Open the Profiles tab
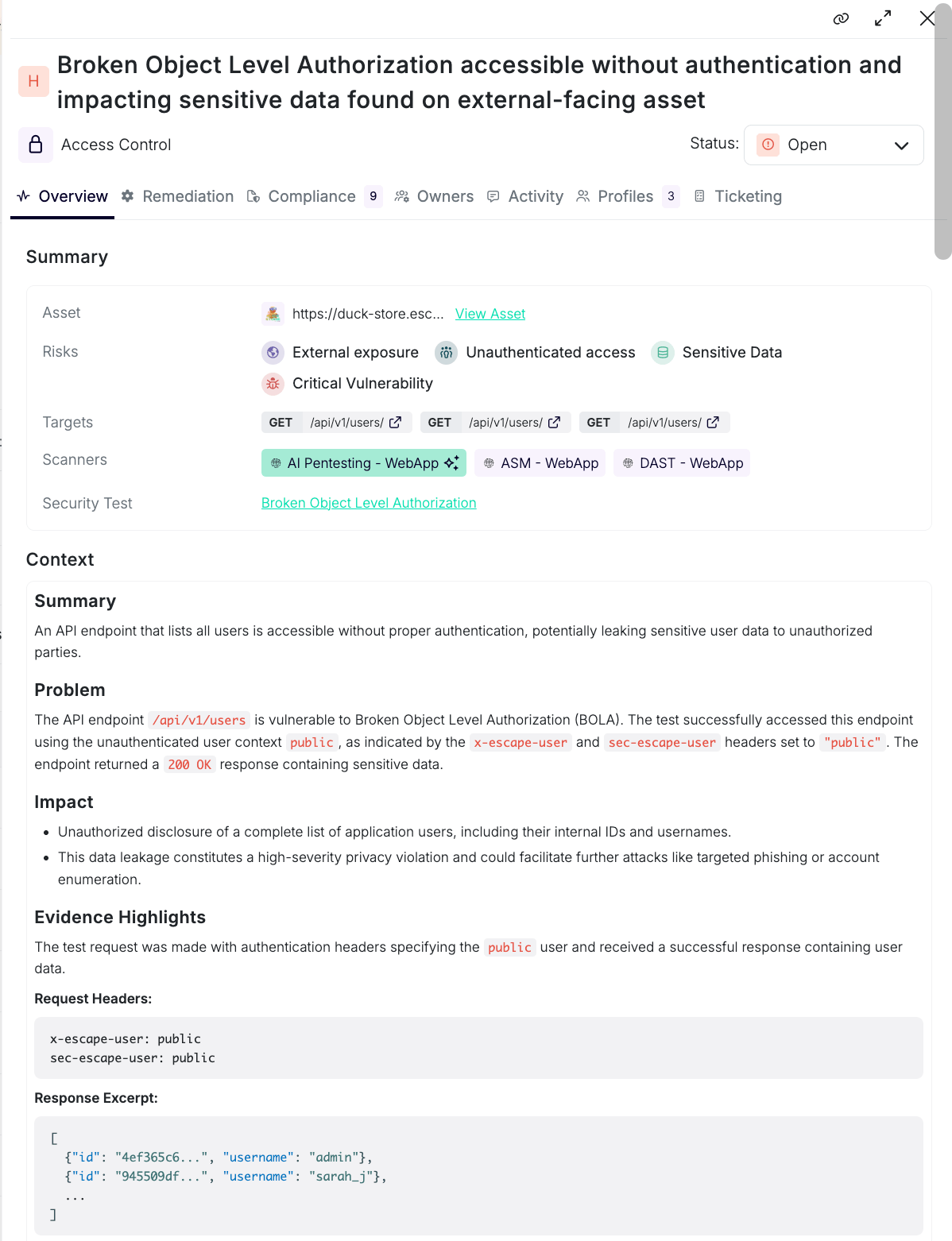Screen dimensions: 952x1241 pyautogui.click(x=625, y=196)
